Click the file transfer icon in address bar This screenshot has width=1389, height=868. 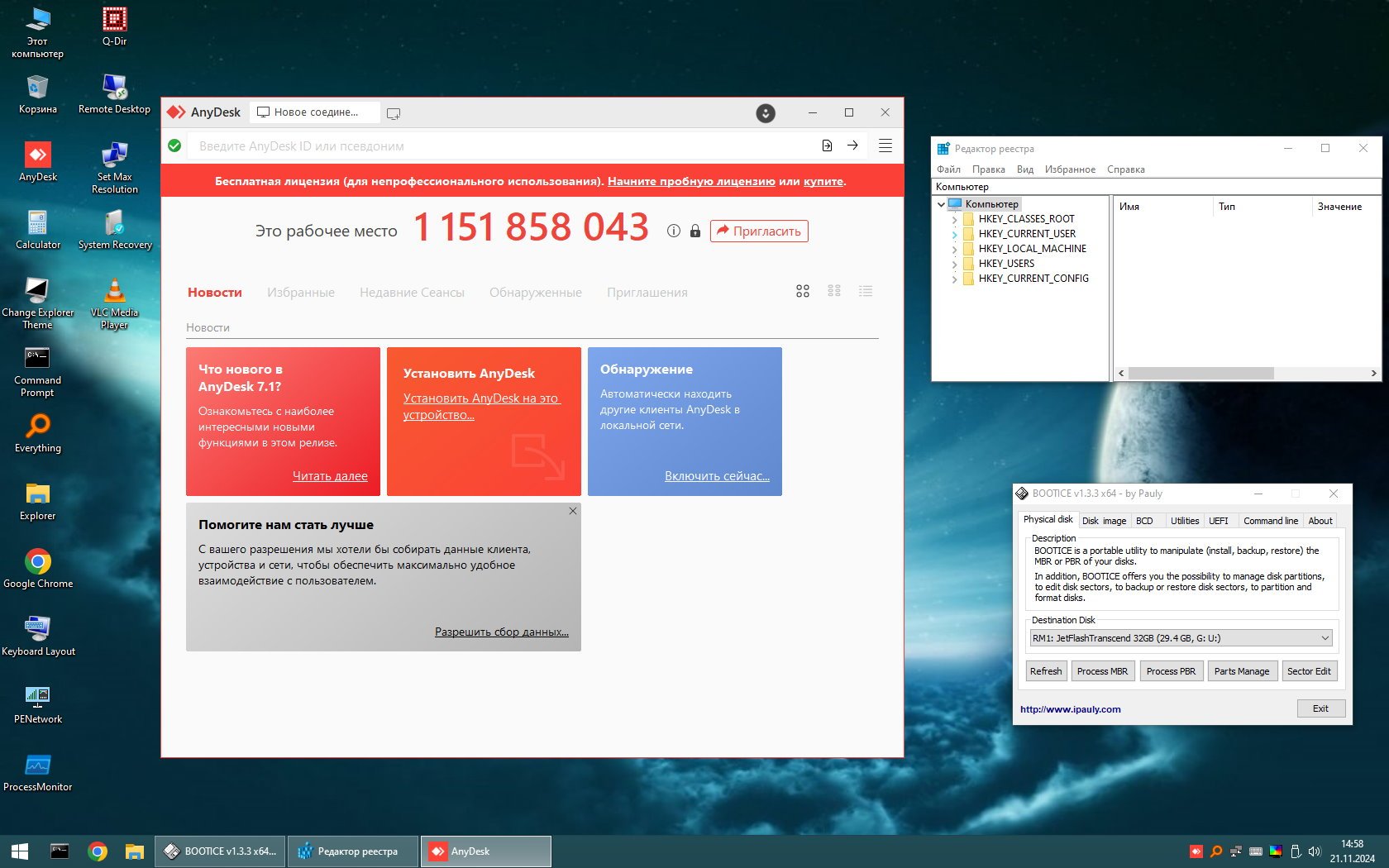[x=827, y=145]
